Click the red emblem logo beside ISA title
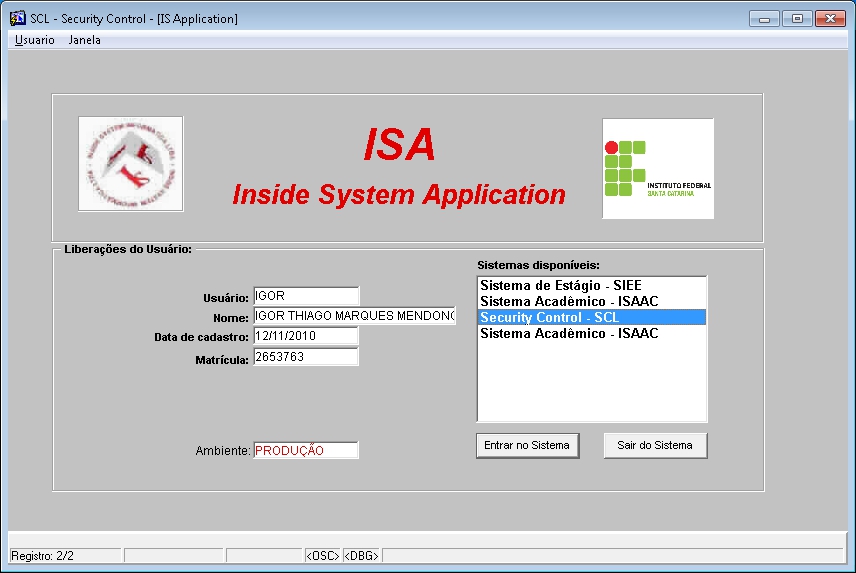 pyautogui.click(x=131, y=164)
